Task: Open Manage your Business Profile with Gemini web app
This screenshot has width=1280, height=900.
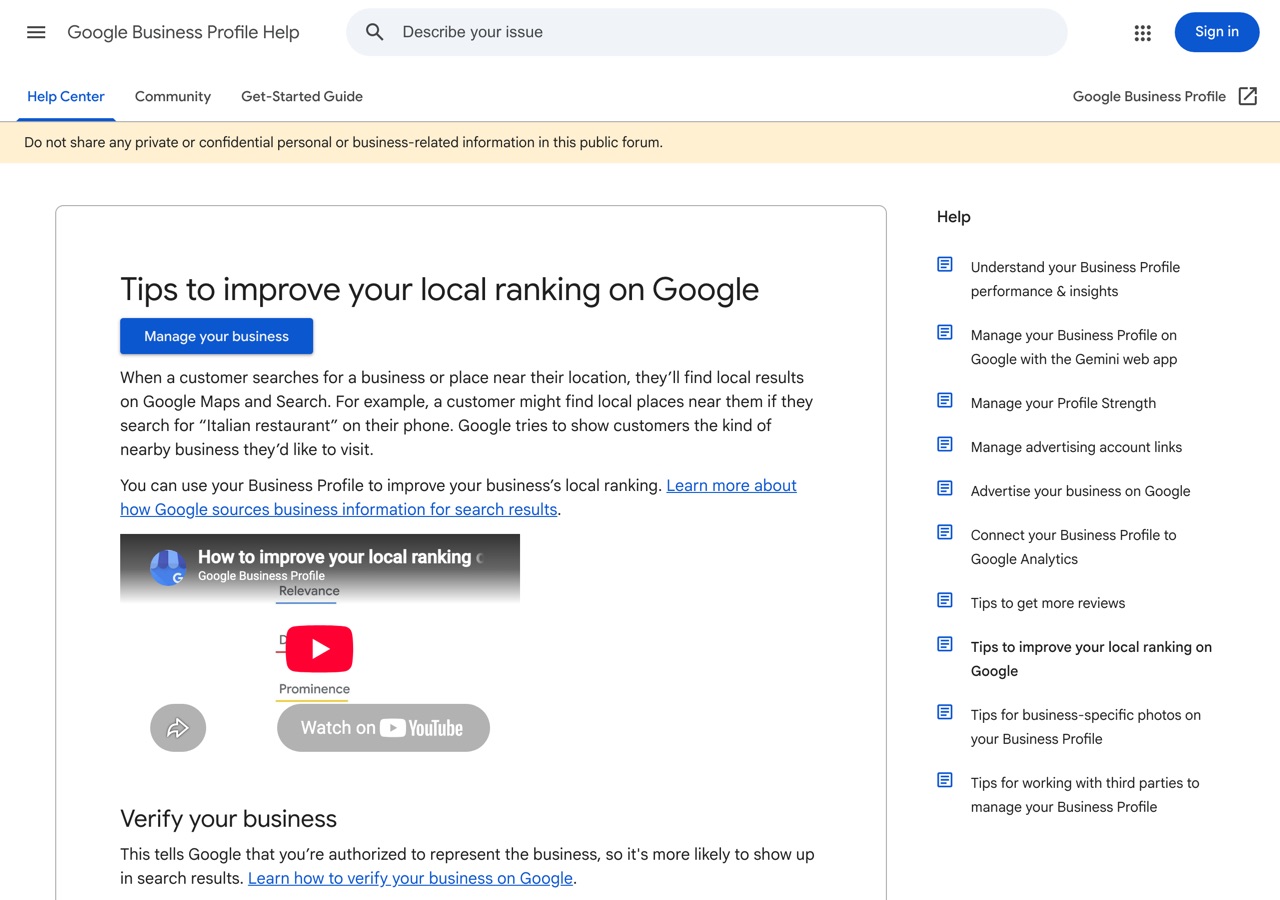Action: tap(1074, 347)
